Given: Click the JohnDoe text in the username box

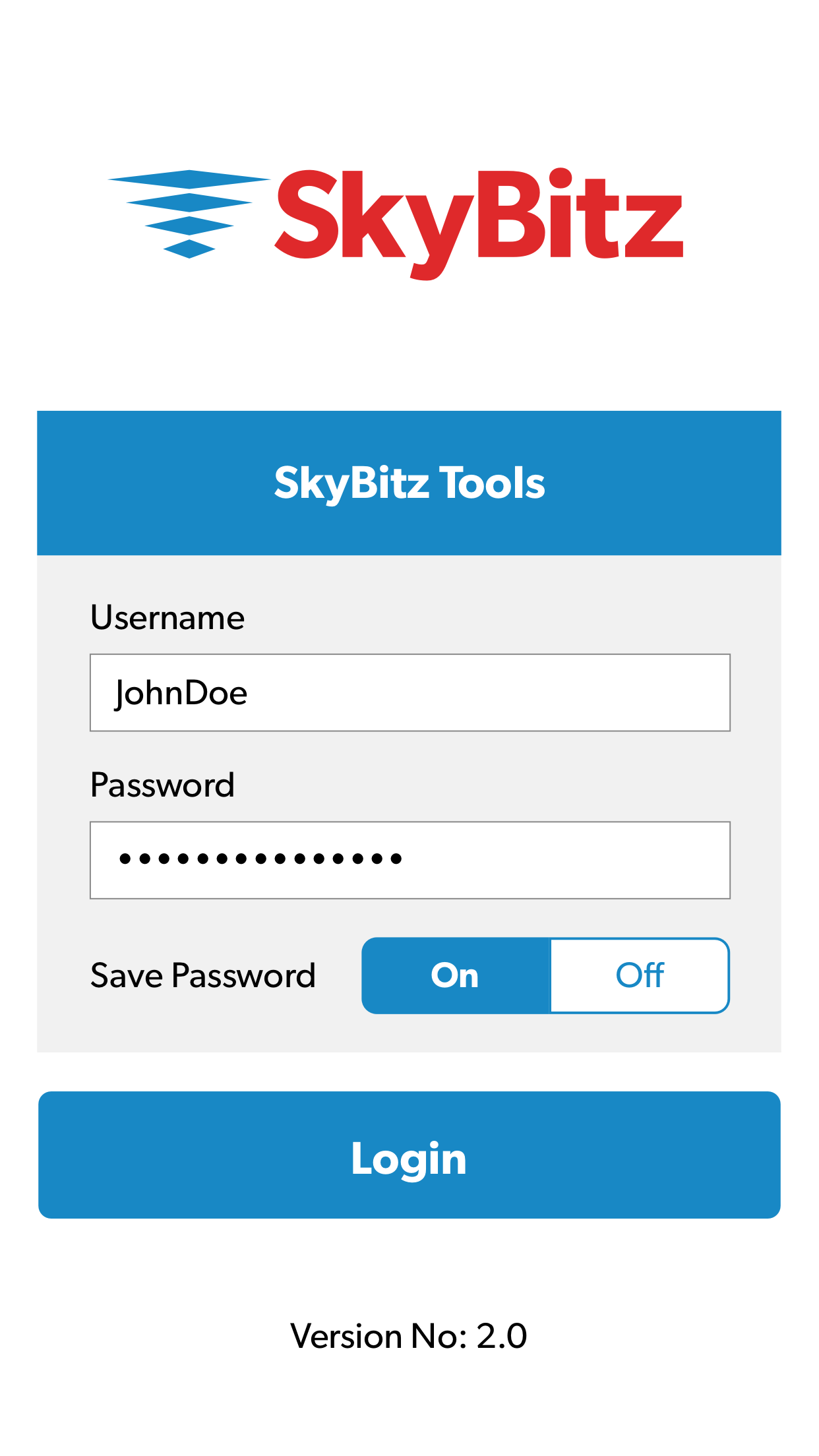Looking at the screenshot, I should click(181, 694).
